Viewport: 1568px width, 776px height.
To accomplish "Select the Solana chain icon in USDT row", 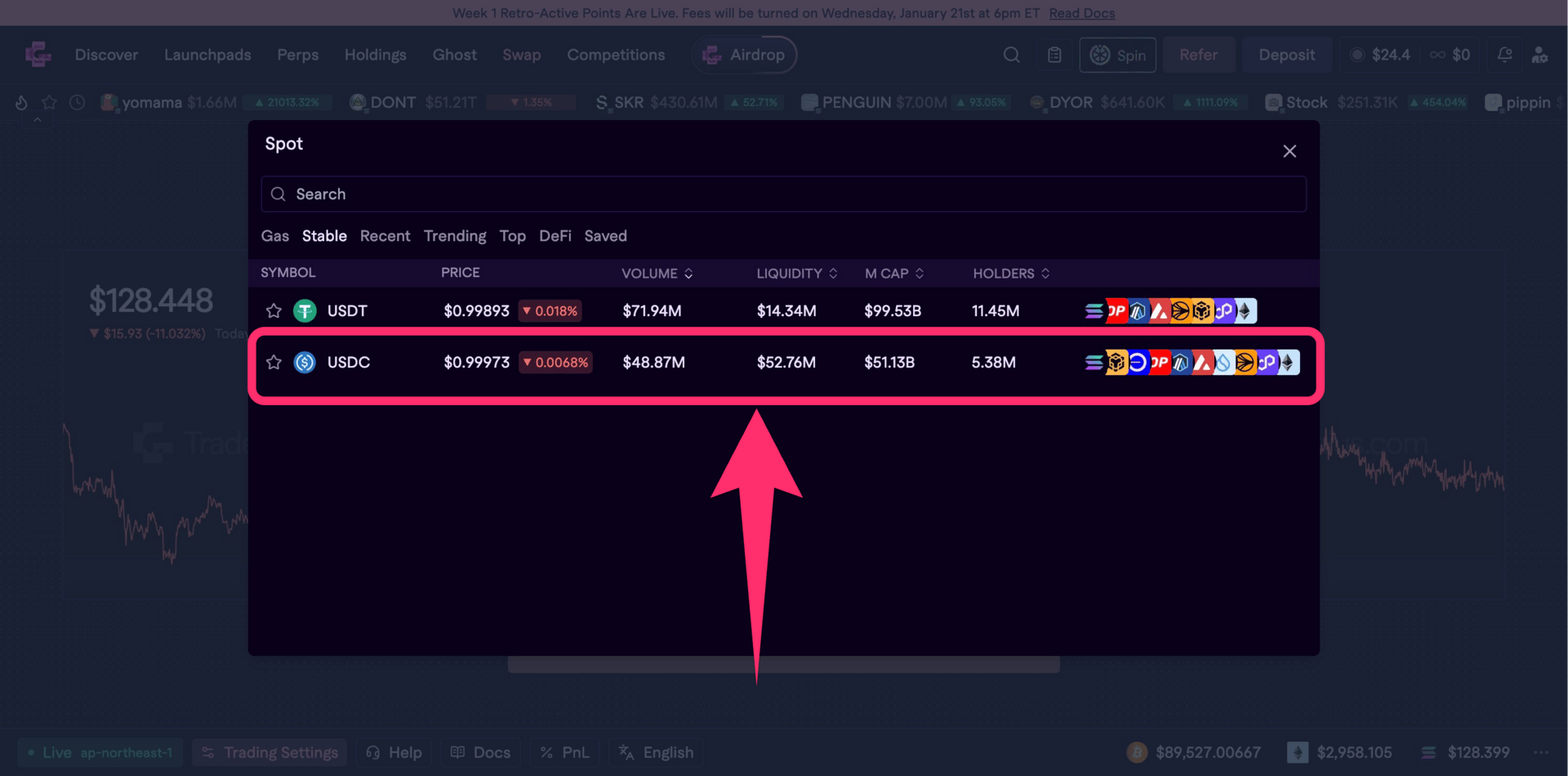I will pyautogui.click(x=1094, y=310).
